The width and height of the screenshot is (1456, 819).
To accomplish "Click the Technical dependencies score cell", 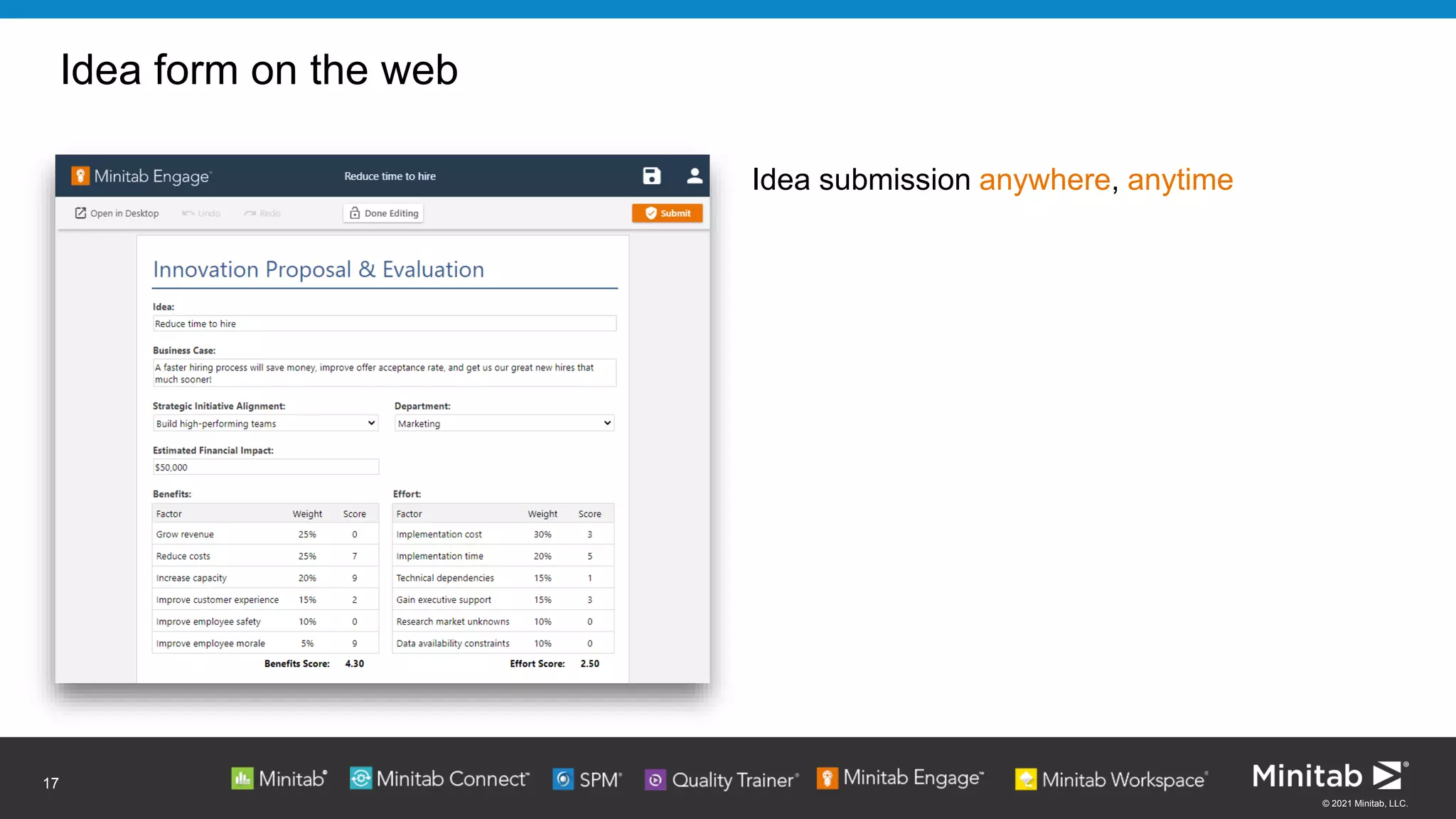I will [x=589, y=578].
